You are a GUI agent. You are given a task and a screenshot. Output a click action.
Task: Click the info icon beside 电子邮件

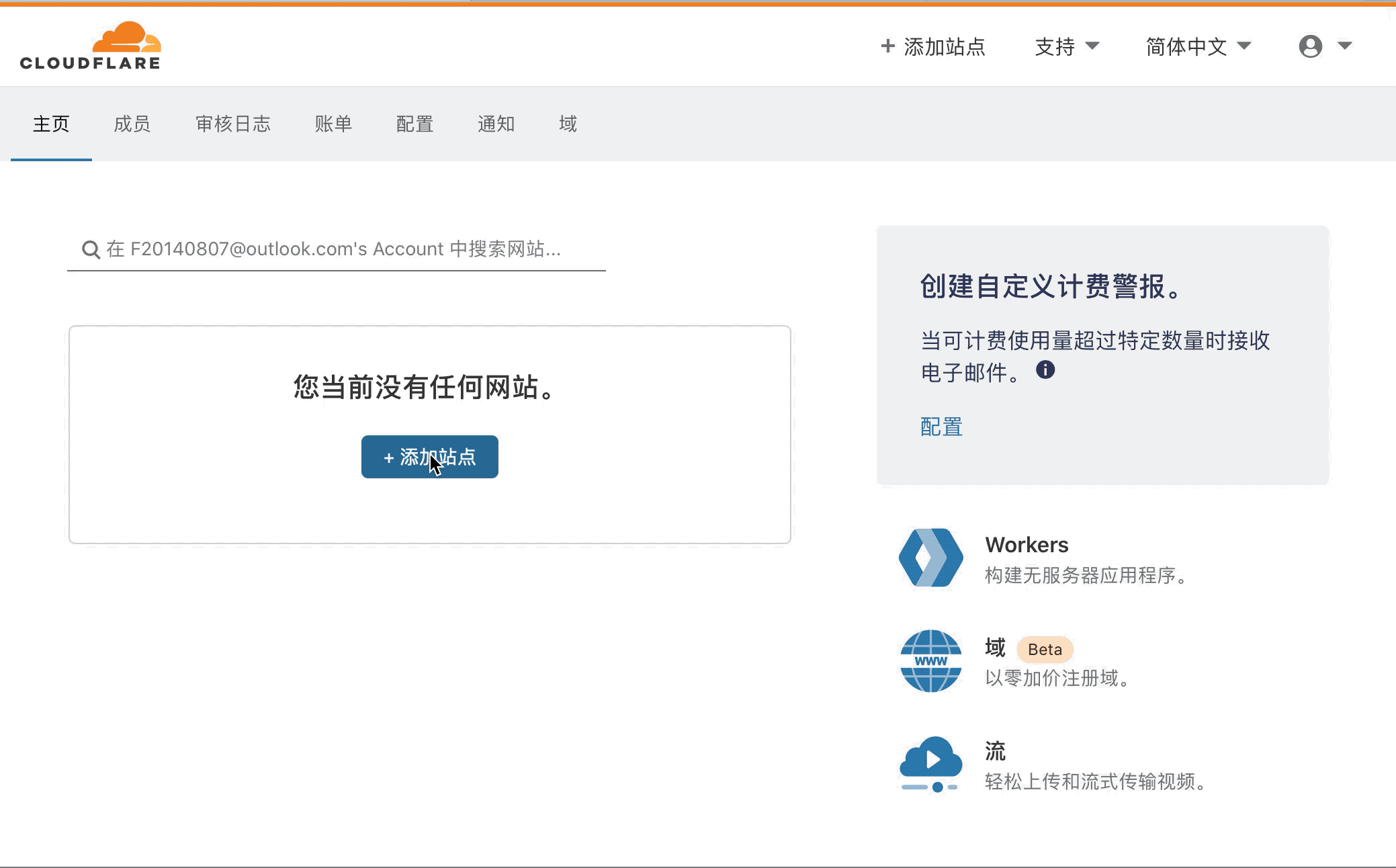point(1045,370)
